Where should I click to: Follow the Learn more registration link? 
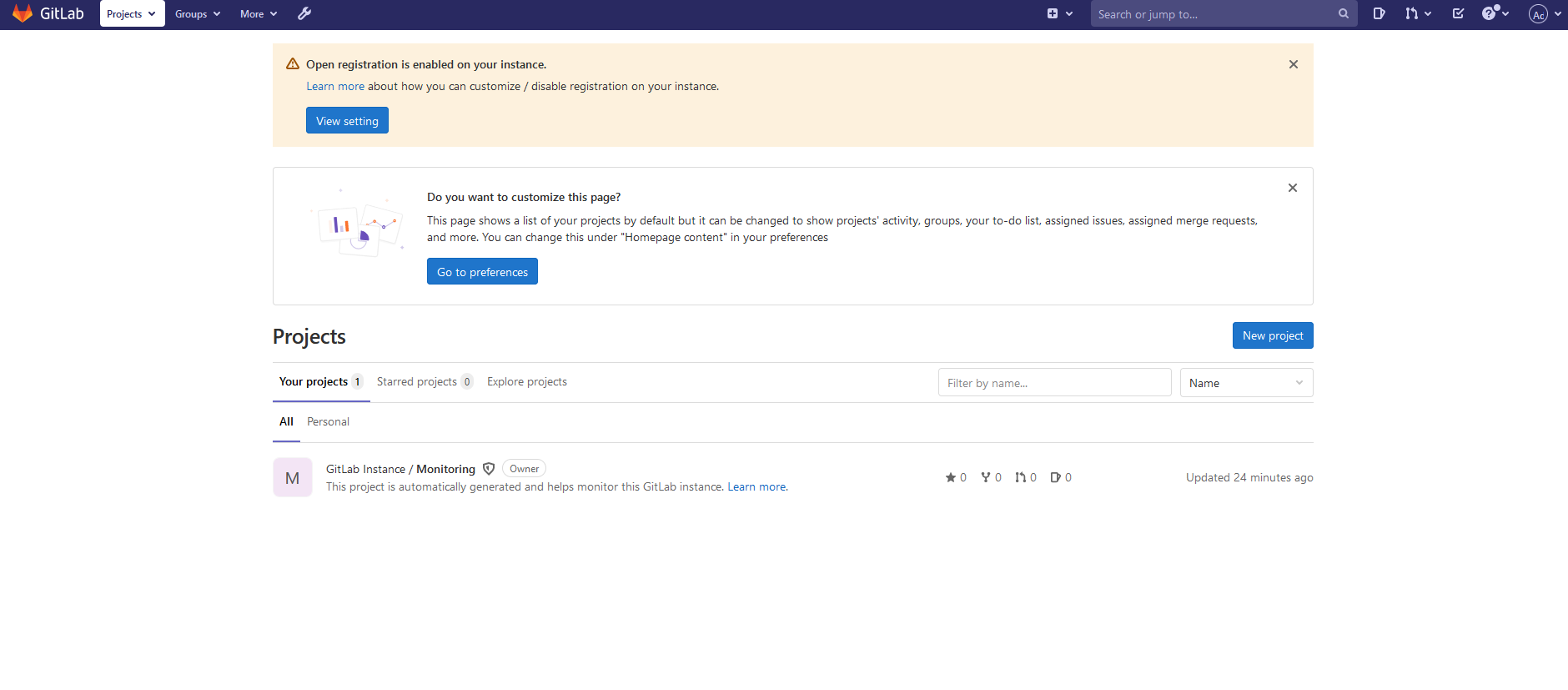click(335, 86)
